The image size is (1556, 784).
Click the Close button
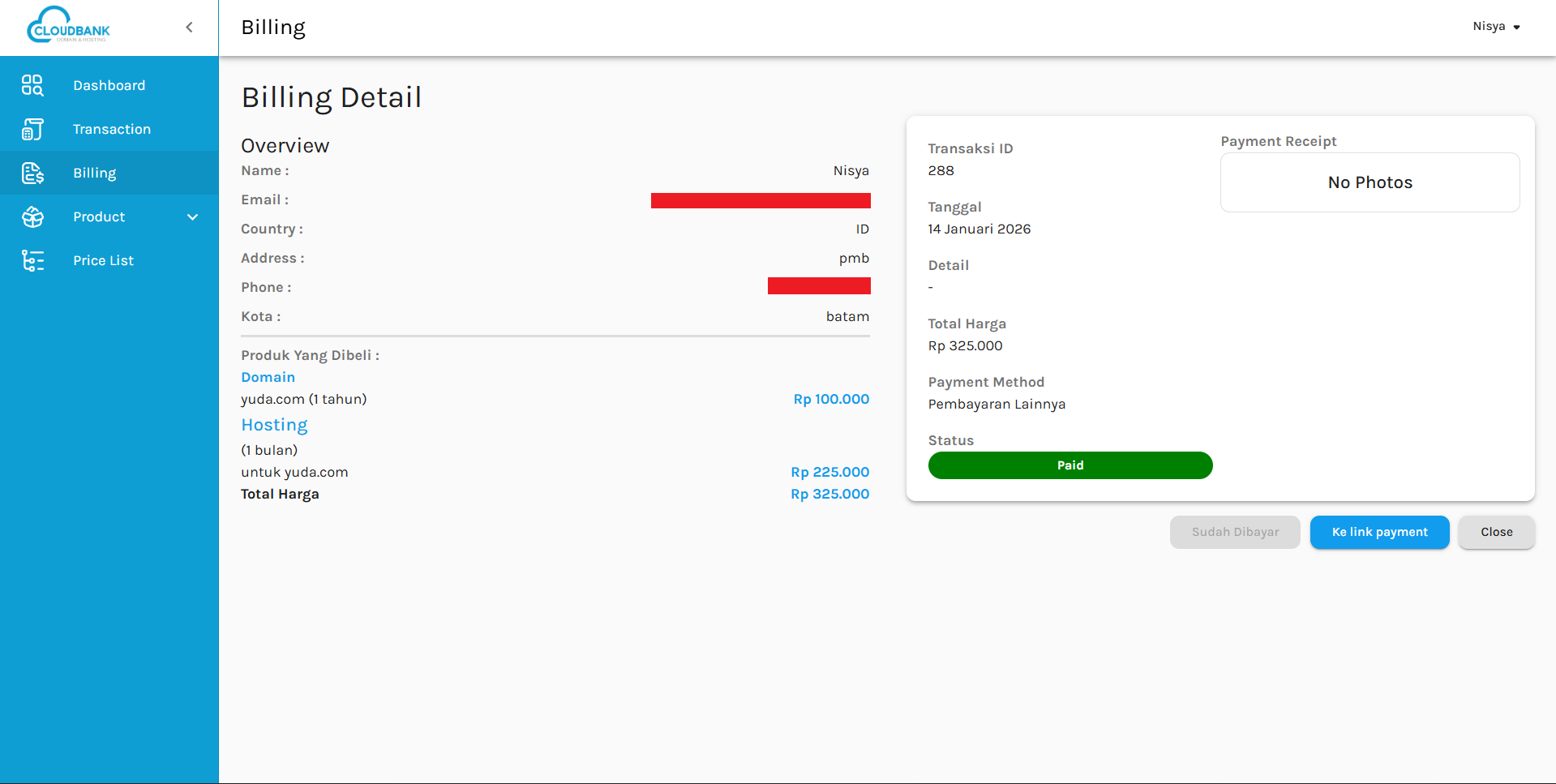[x=1496, y=532]
